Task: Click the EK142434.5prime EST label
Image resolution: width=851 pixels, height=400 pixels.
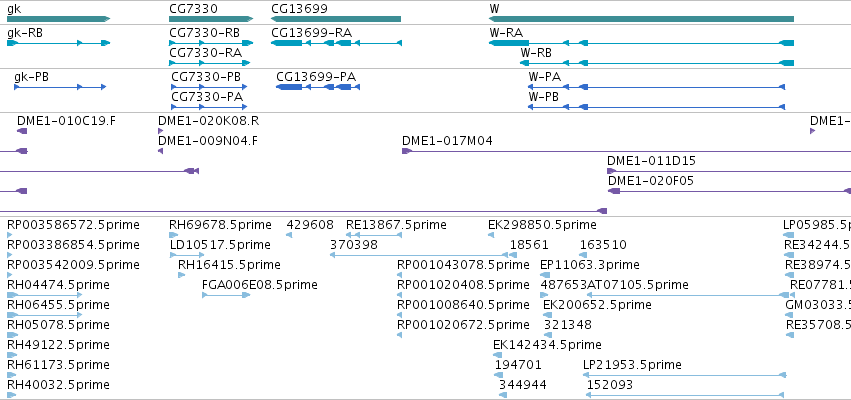Action: (x=547, y=345)
